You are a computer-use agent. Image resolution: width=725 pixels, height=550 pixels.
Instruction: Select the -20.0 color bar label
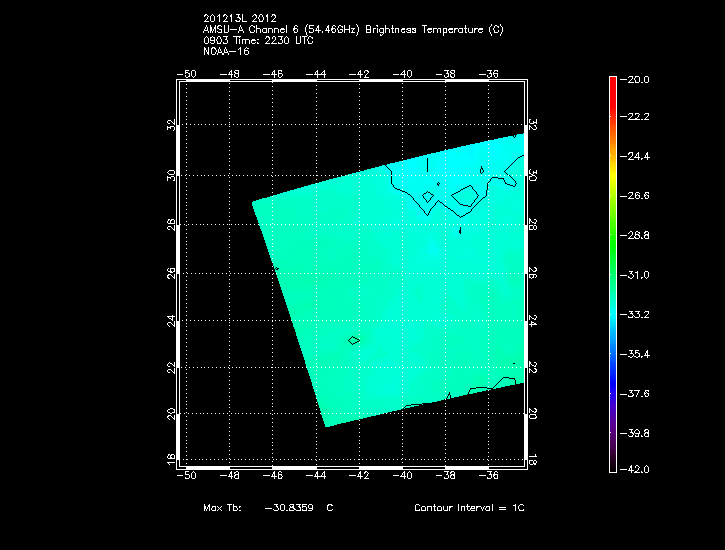tap(638, 79)
